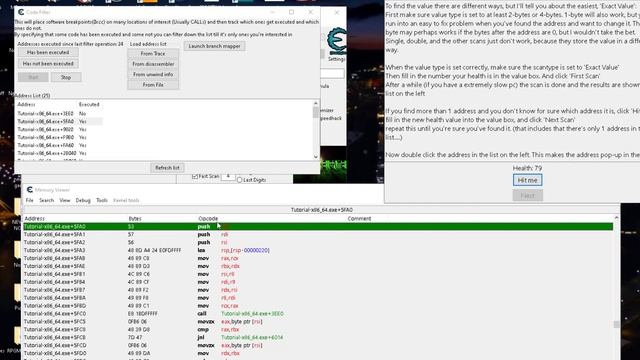Click the Comment column header in Memory Viewer
The height and width of the screenshot is (360, 640).
point(359,219)
